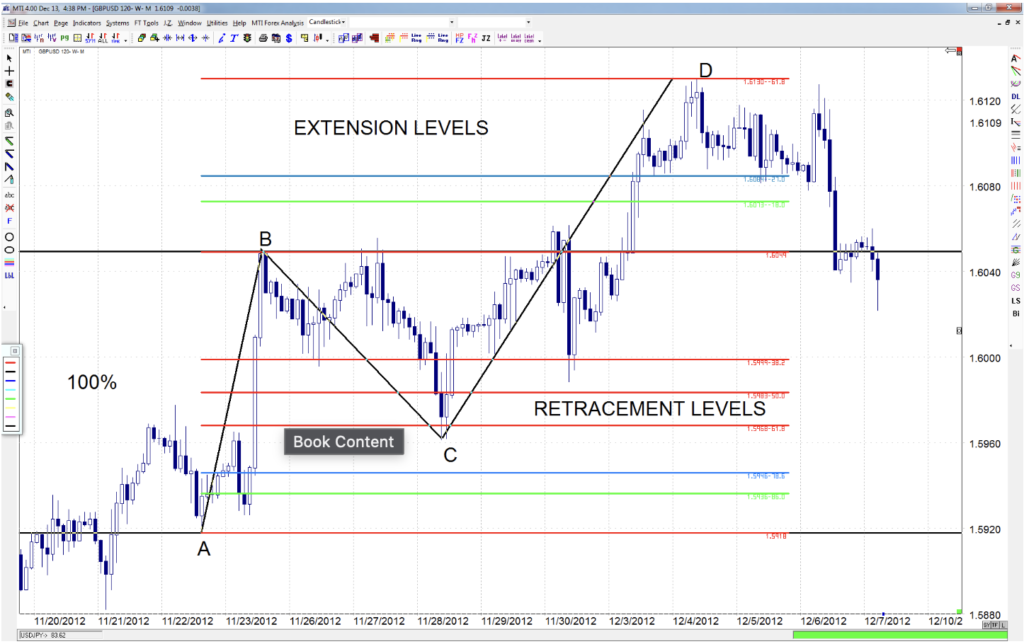Select the crosshair cursor tool
1024x644 pixels.
coord(10,72)
